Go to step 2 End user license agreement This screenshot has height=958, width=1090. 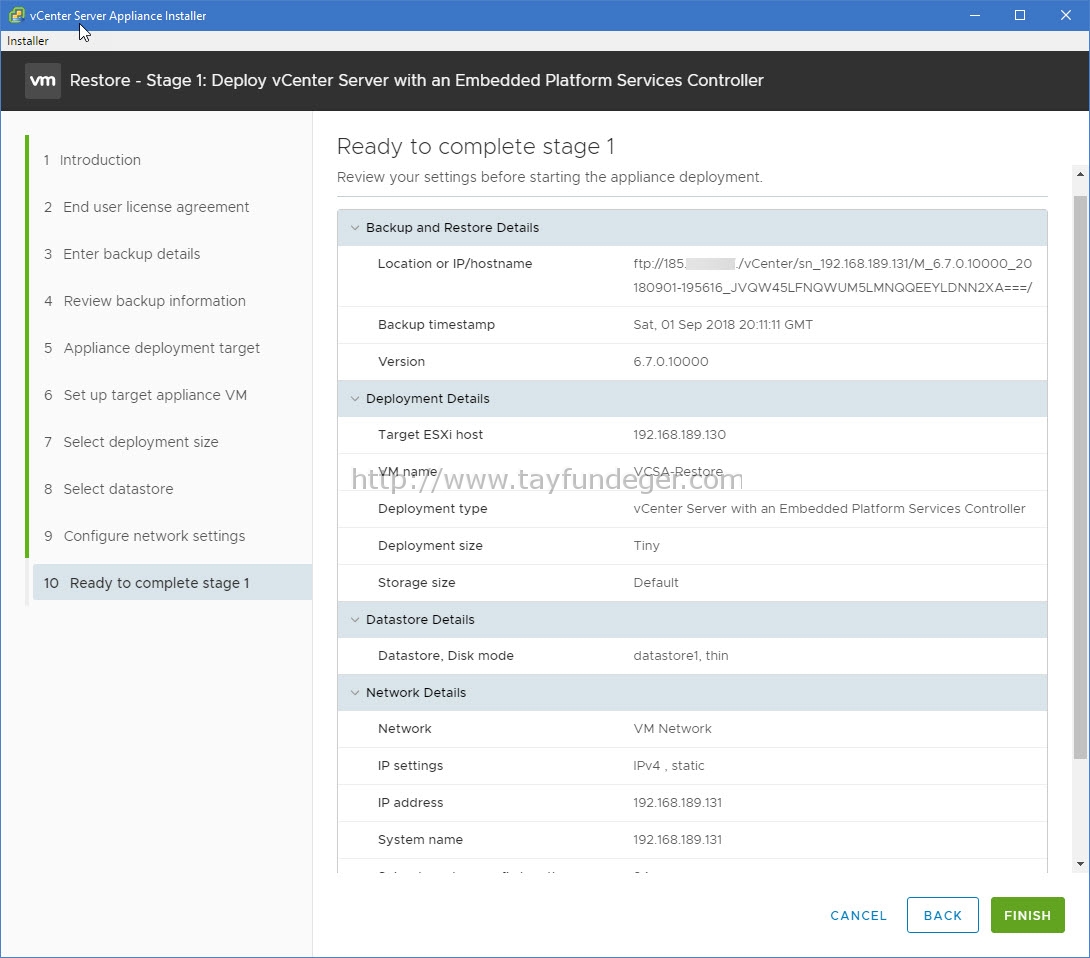146,207
